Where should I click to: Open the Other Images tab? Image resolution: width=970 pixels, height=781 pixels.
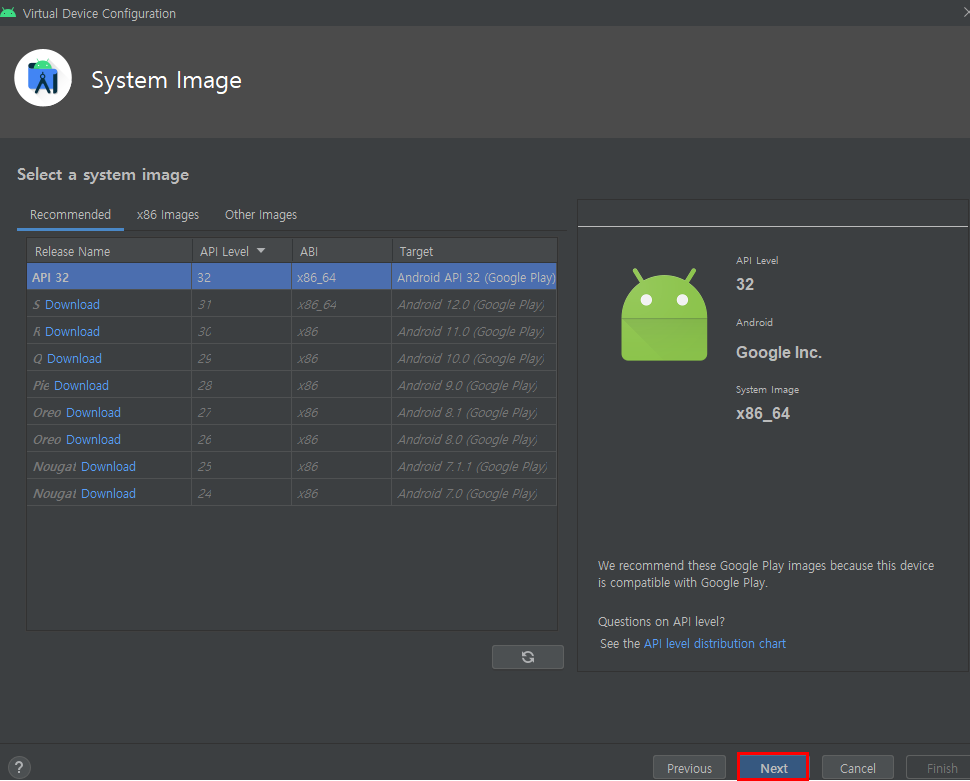point(261,215)
